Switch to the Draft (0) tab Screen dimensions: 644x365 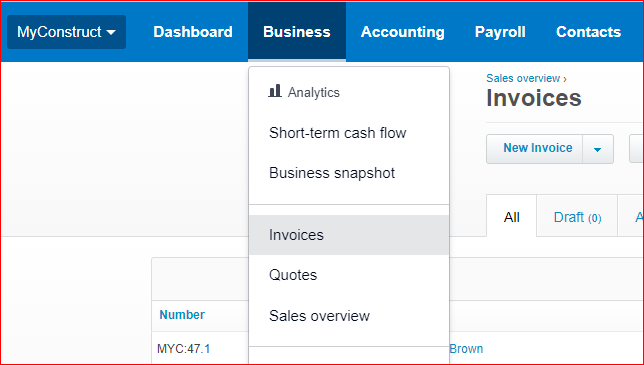click(577, 217)
